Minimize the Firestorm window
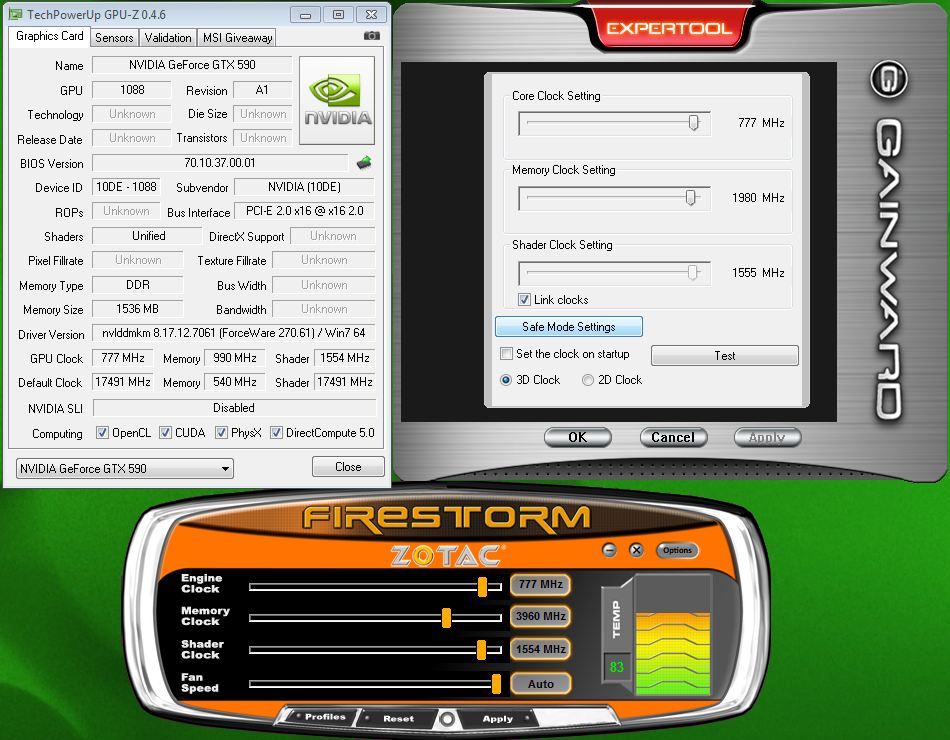Image resolution: width=950 pixels, height=740 pixels. [610, 550]
